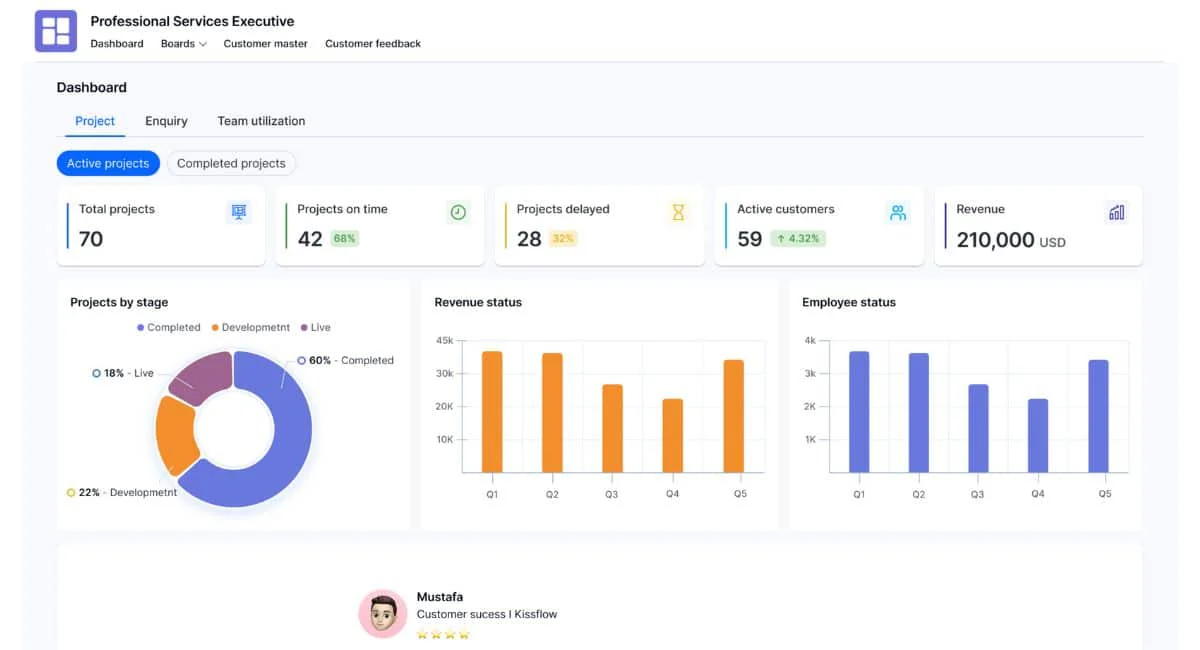This screenshot has height=650, width=1200.
Task: Click the 68% on-time badge
Action: [x=345, y=239]
